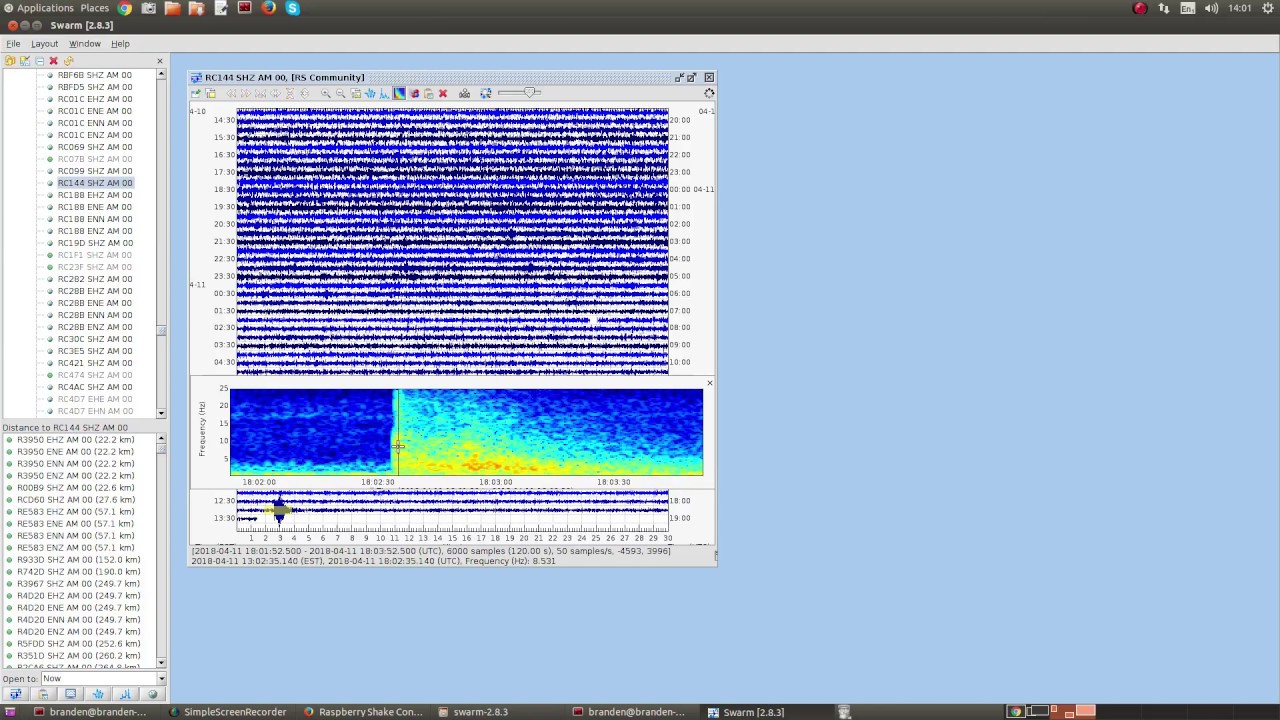Open Ubuntu Applications menu

(45, 8)
